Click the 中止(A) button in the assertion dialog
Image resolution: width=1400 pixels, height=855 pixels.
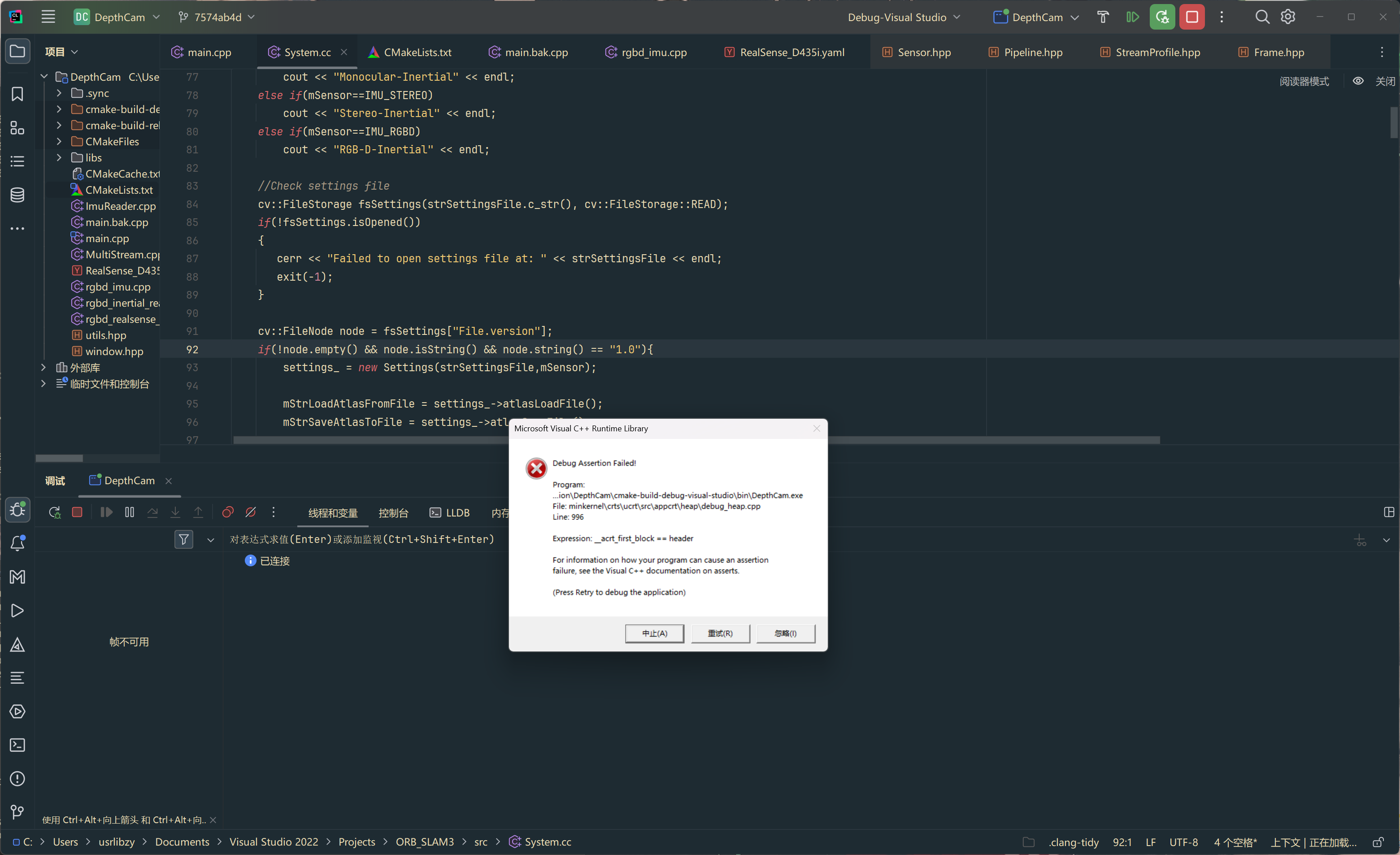coord(655,633)
